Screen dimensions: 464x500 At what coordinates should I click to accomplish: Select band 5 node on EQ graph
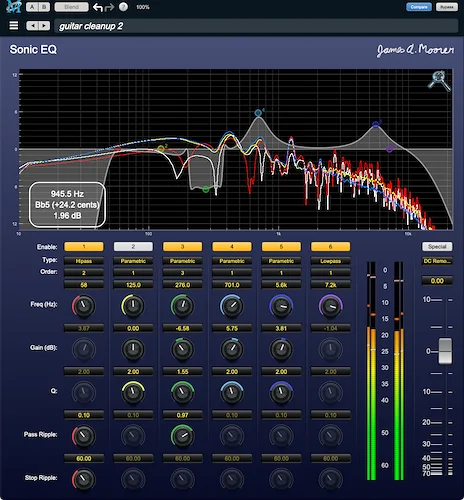(376, 125)
